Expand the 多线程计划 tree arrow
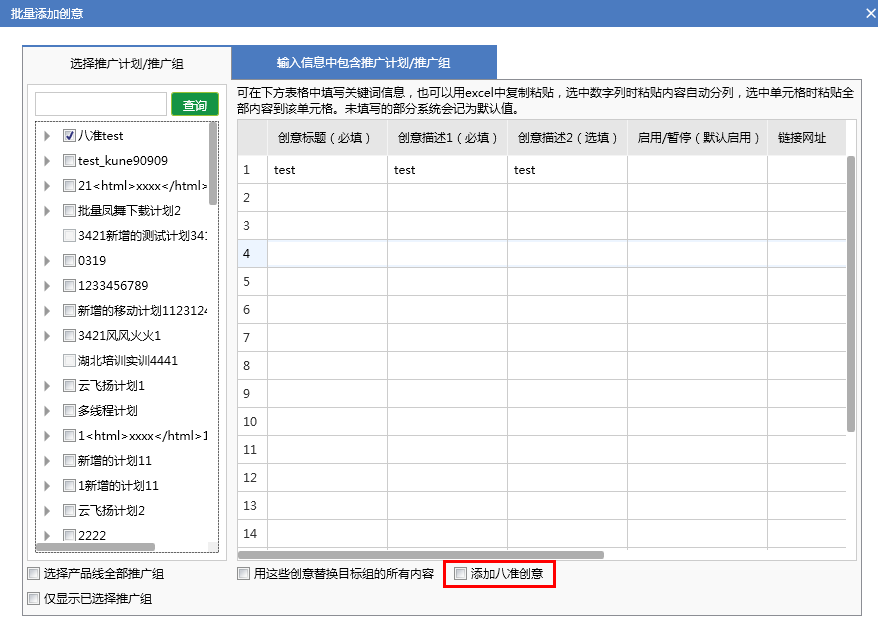 (x=47, y=411)
